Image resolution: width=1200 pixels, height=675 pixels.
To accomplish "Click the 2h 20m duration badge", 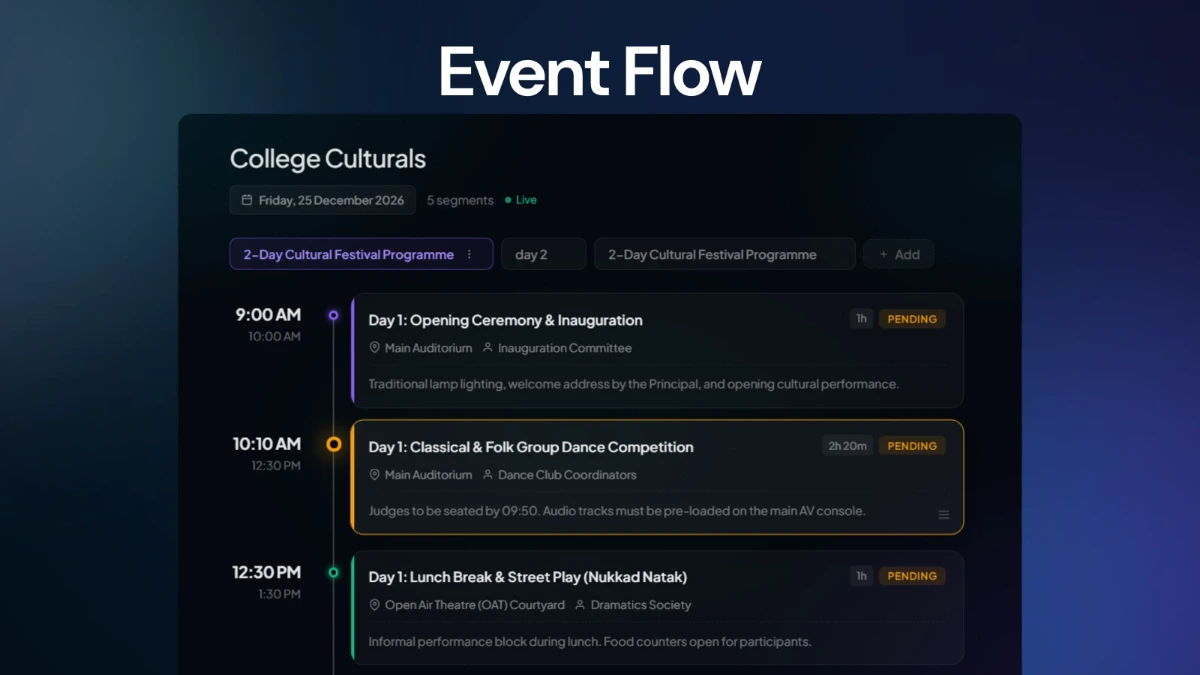I will [x=847, y=446].
